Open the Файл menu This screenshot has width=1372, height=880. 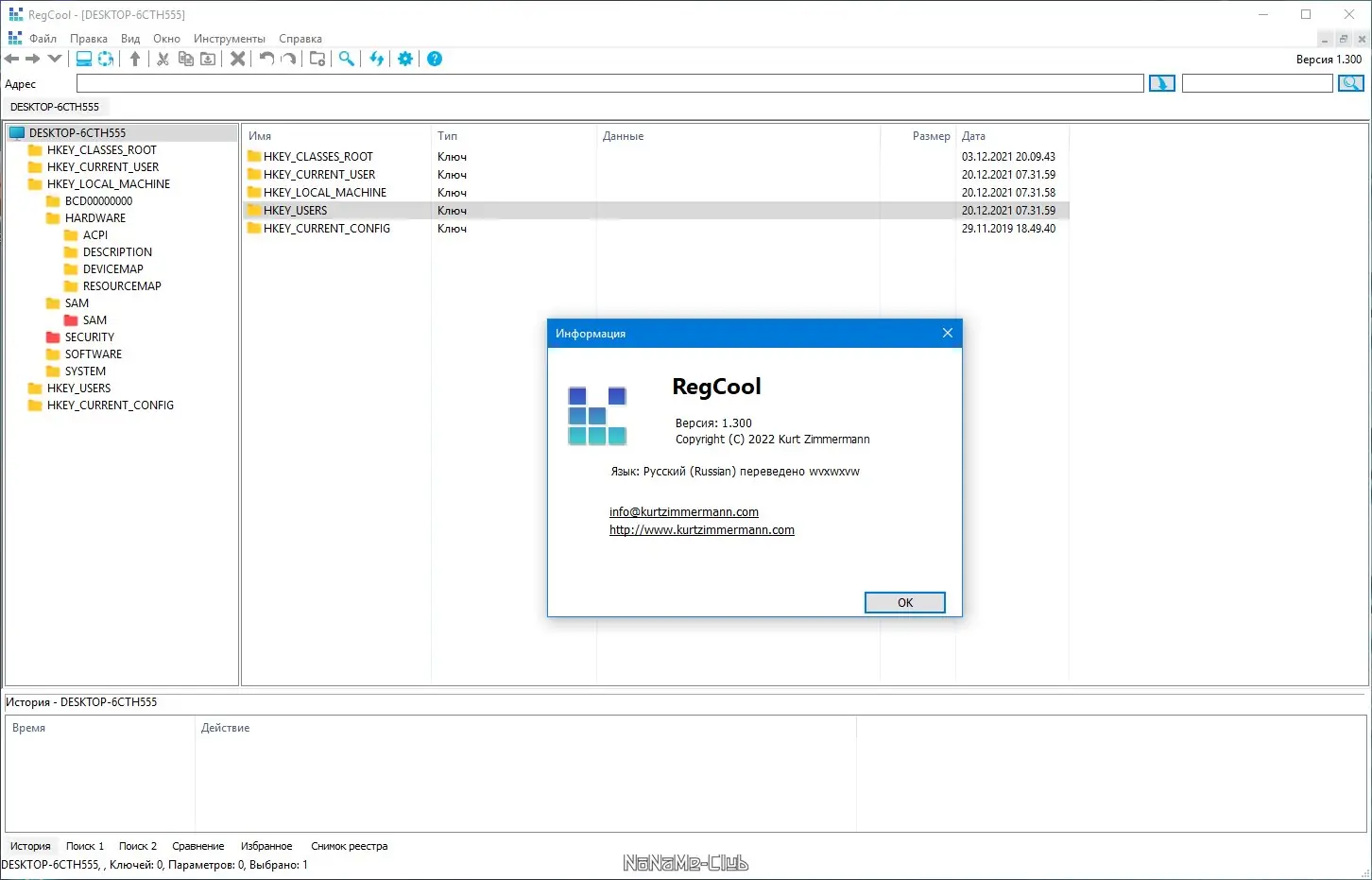tap(43, 39)
